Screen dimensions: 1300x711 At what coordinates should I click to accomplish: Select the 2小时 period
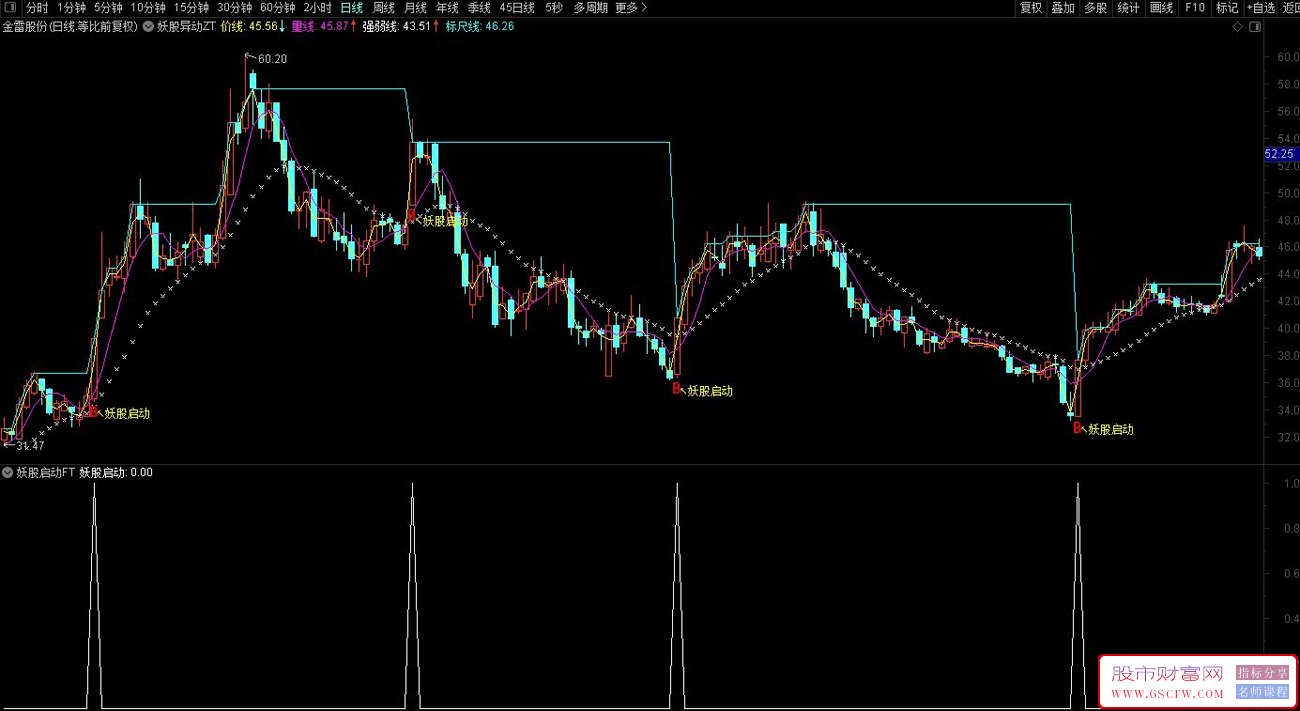pyautogui.click(x=317, y=7)
